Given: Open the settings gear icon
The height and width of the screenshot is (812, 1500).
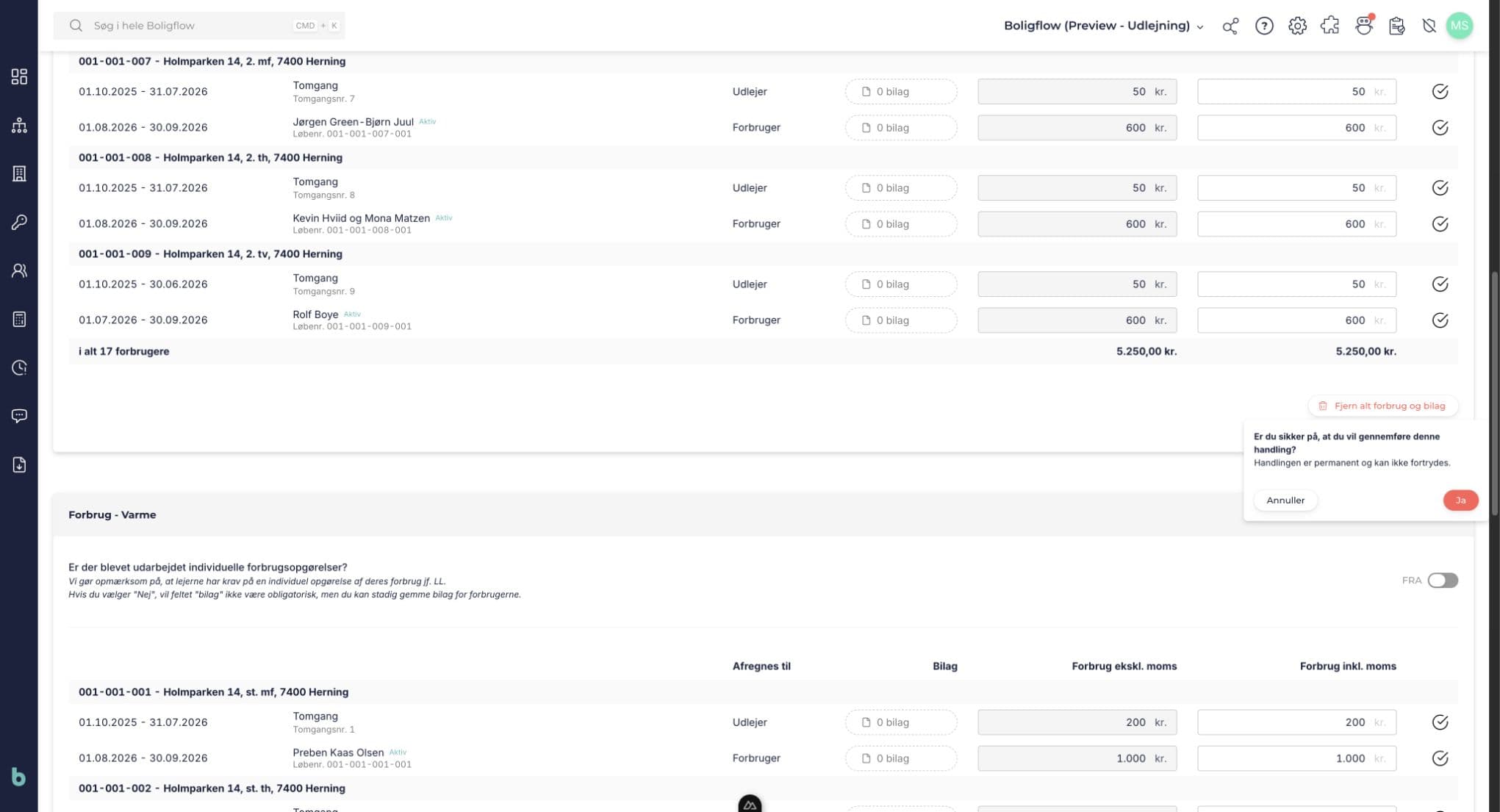Looking at the screenshot, I should 1297,26.
